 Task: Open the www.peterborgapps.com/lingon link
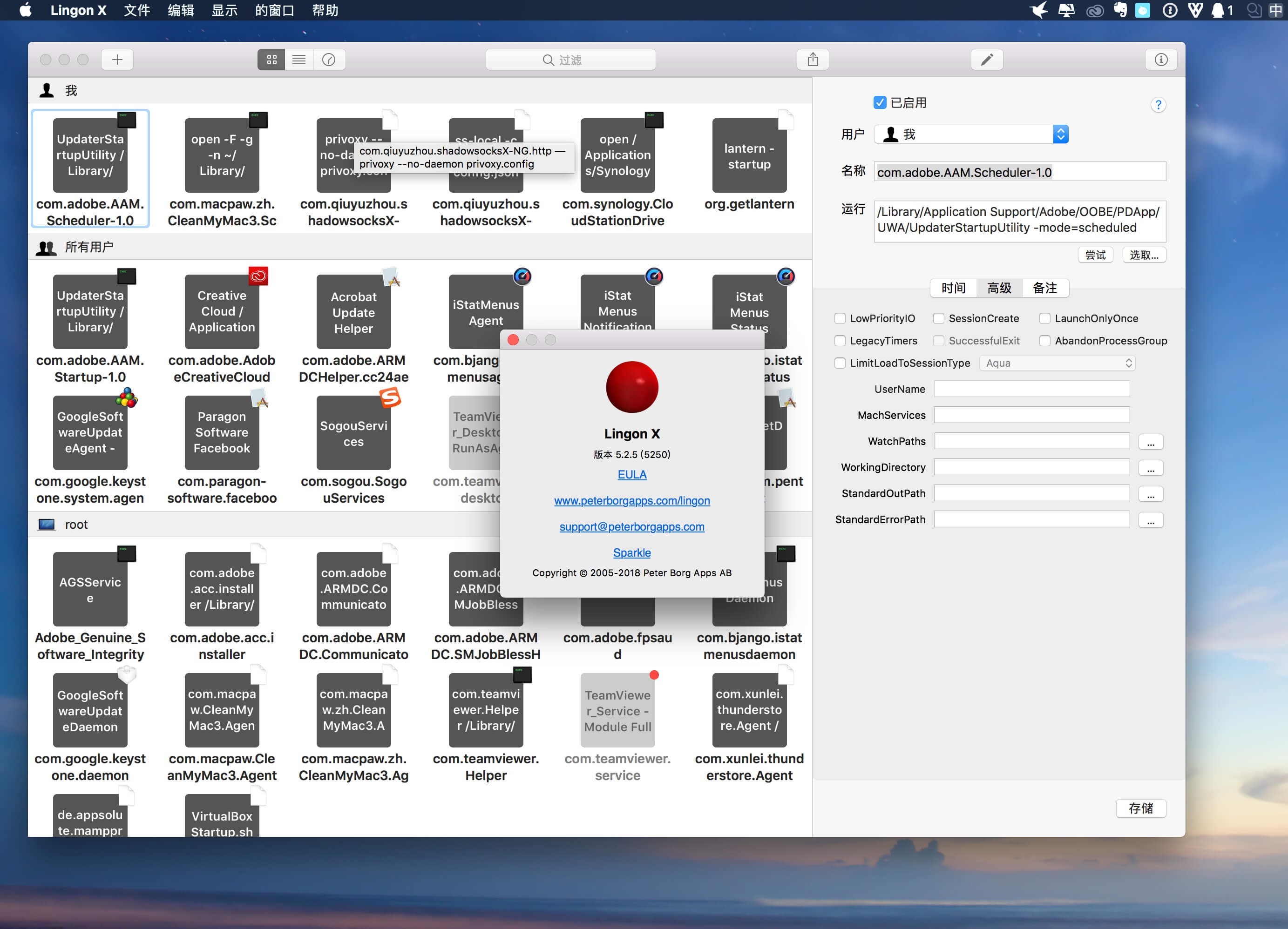click(631, 500)
